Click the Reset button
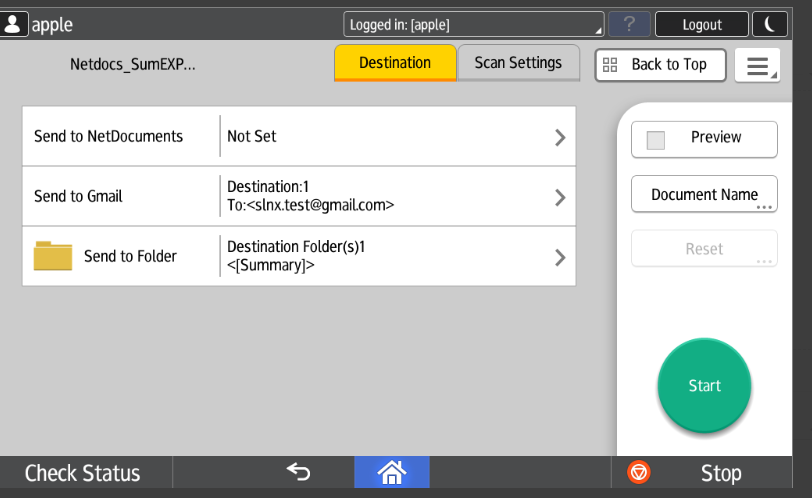The width and height of the screenshot is (812, 498). click(704, 248)
